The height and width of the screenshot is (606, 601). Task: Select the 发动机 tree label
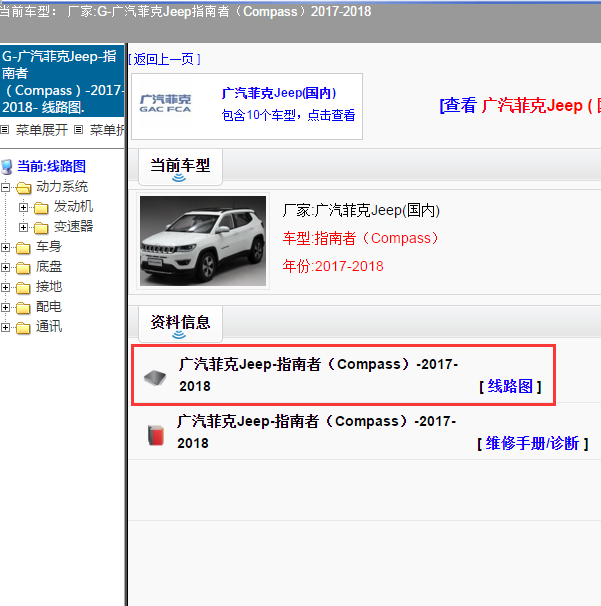[73, 206]
